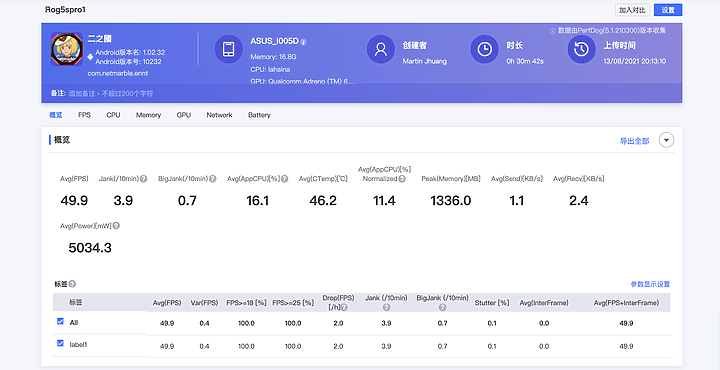
Task: Click the 导出全部 export all link
Action: (x=635, y=141)
